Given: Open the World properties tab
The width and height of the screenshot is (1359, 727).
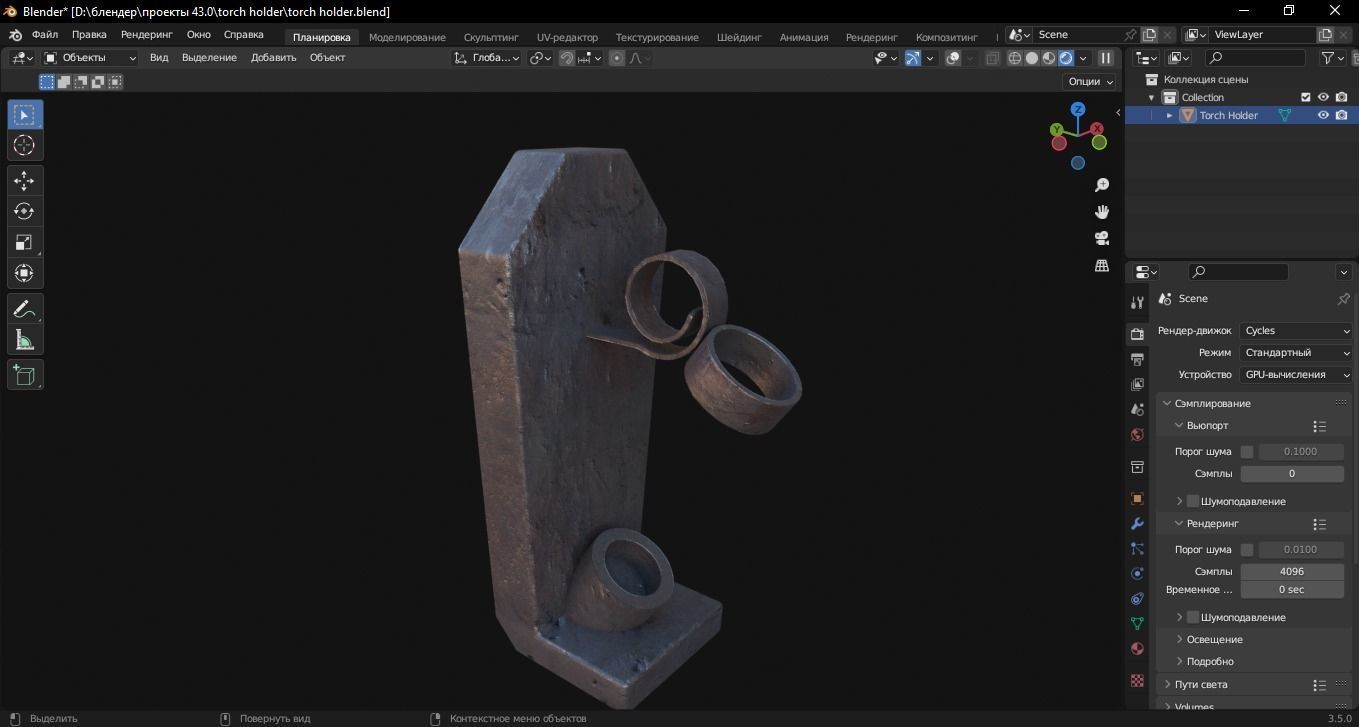Looking at the screenshot, I should coord(1137,434).
